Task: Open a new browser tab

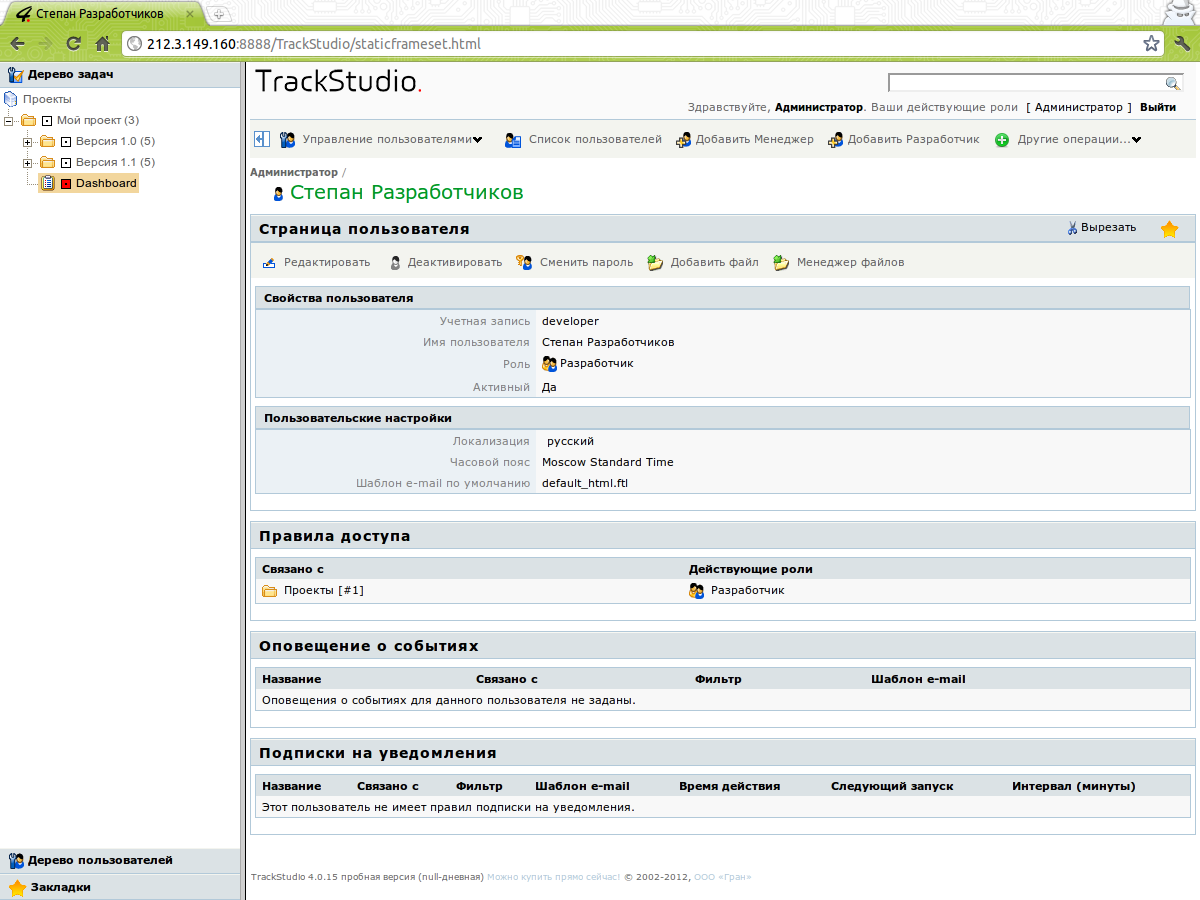Action: [220, 14]
